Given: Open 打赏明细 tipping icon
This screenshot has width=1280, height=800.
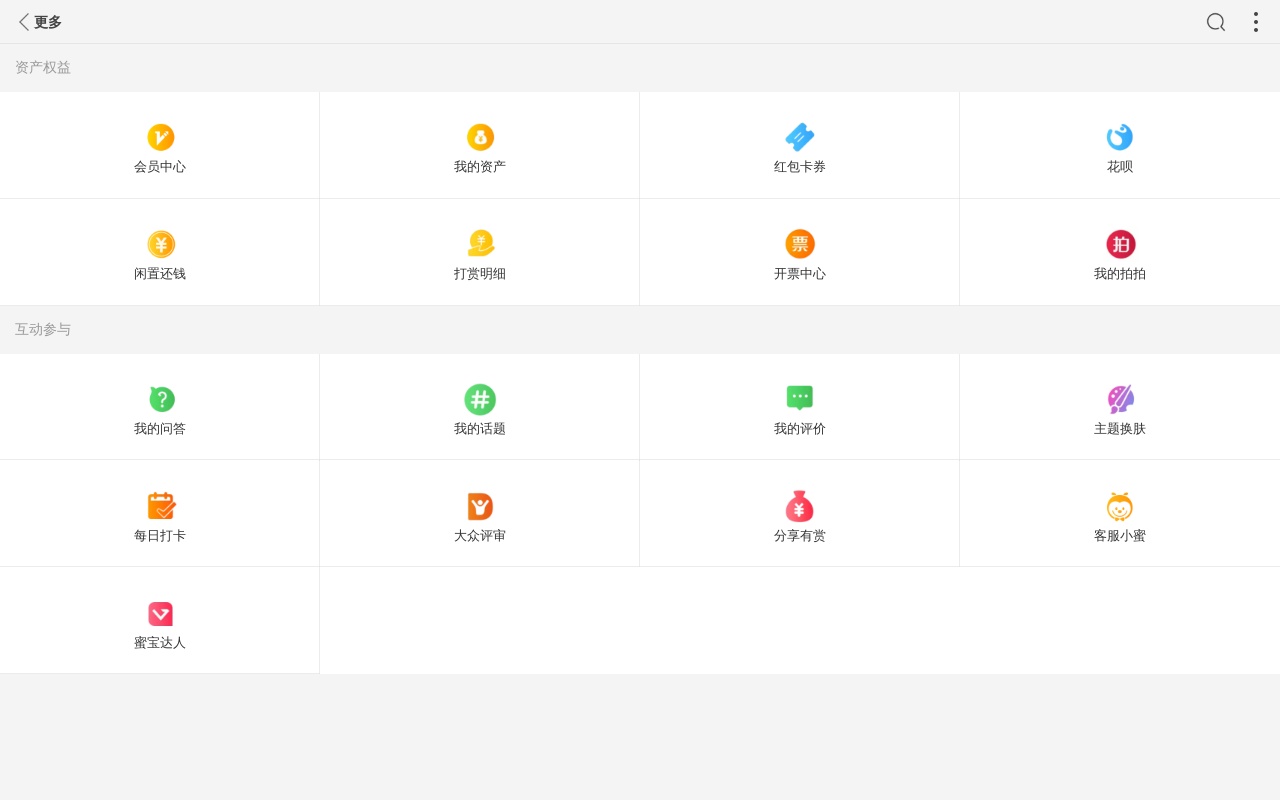Looking at the screenshot, I should click(x=480, y=244).
